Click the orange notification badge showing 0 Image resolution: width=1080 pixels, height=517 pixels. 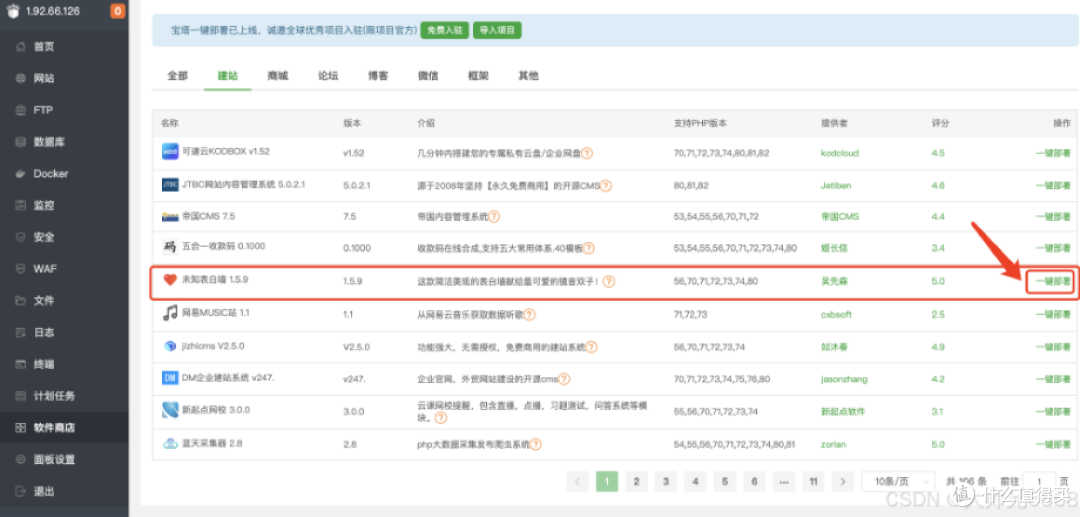(x=118, y=11)
